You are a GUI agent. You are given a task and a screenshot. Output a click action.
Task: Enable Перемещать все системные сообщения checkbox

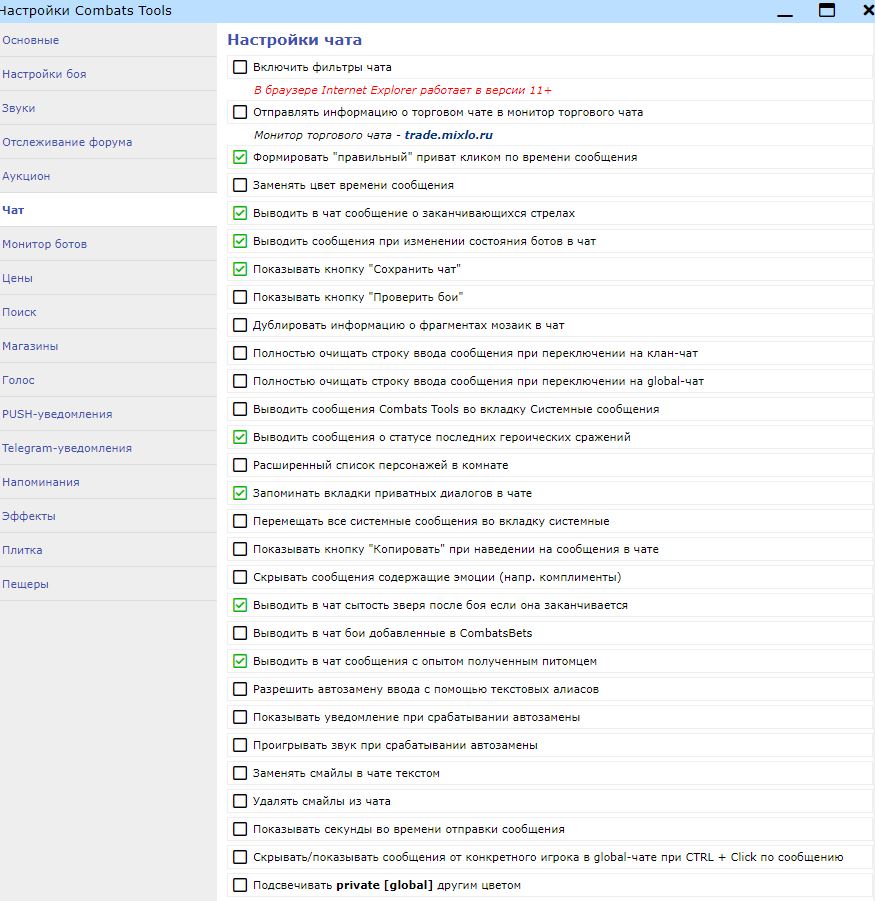pos(240,521)
